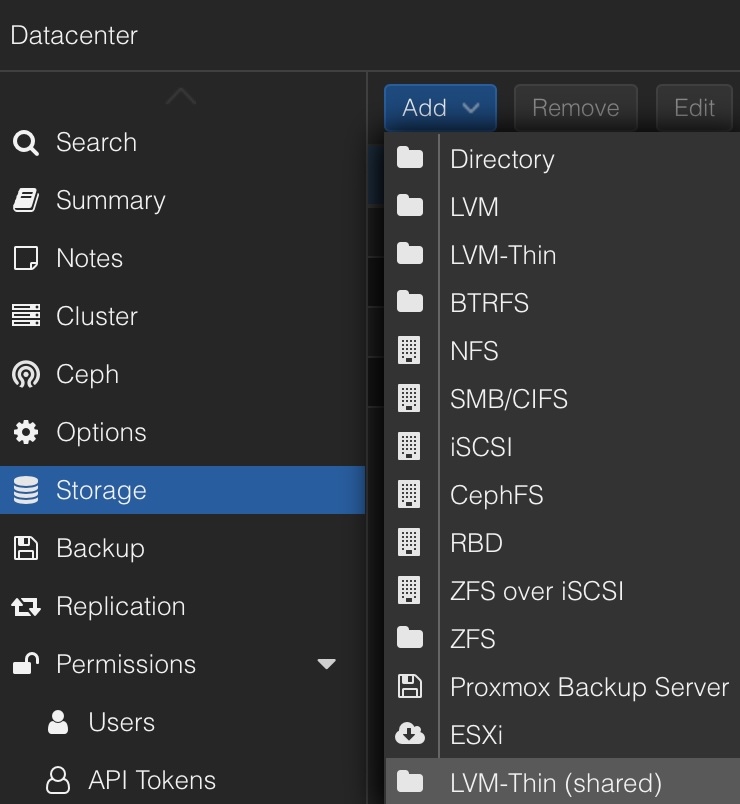Viewport: 740px width, 804px height.
Task: Click the Edit button
Action: 694,108
